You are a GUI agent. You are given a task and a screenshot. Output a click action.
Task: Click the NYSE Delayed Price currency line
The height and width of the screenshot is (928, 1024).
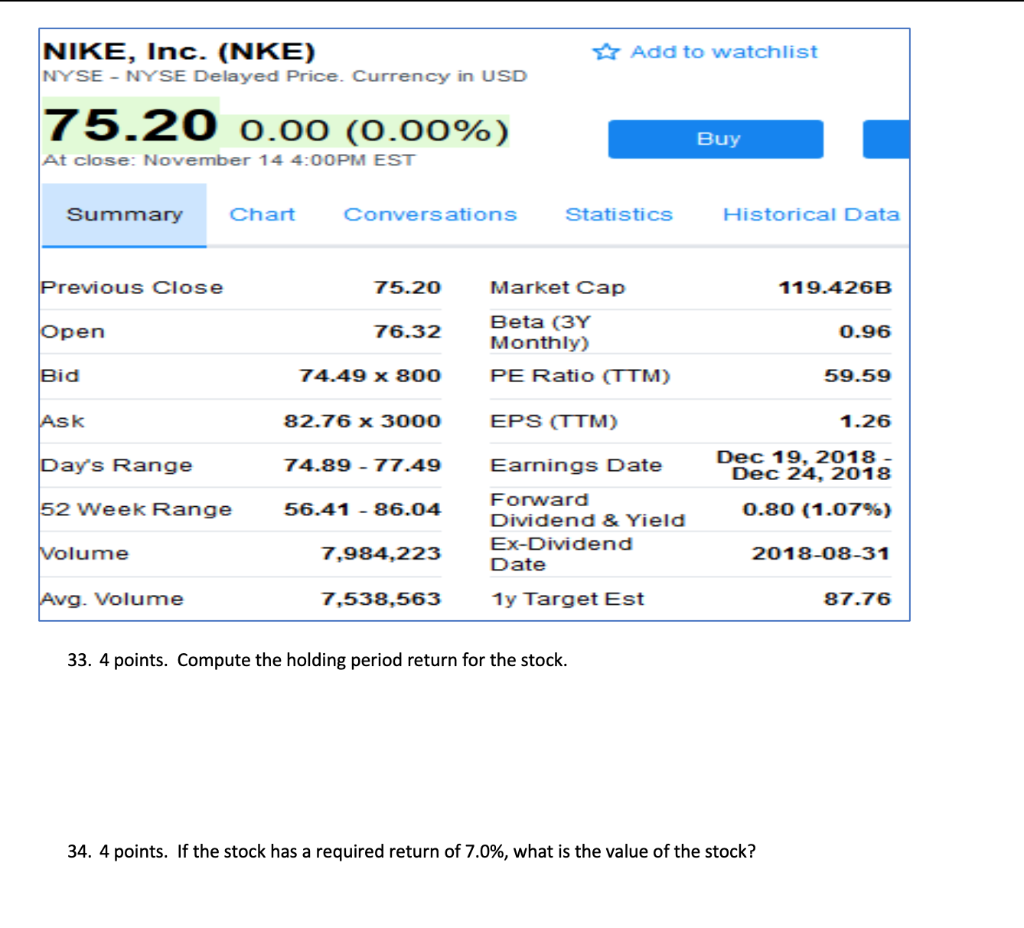point(285,76)
